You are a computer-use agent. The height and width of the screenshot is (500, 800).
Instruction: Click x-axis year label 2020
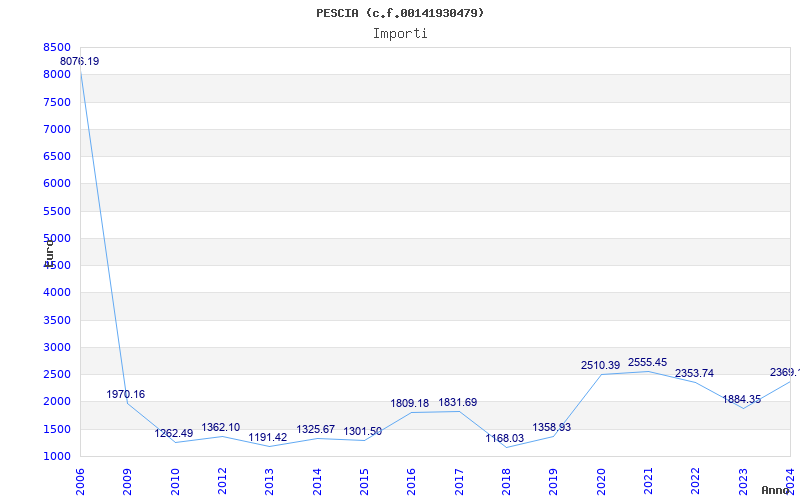(x=601, y=482)
